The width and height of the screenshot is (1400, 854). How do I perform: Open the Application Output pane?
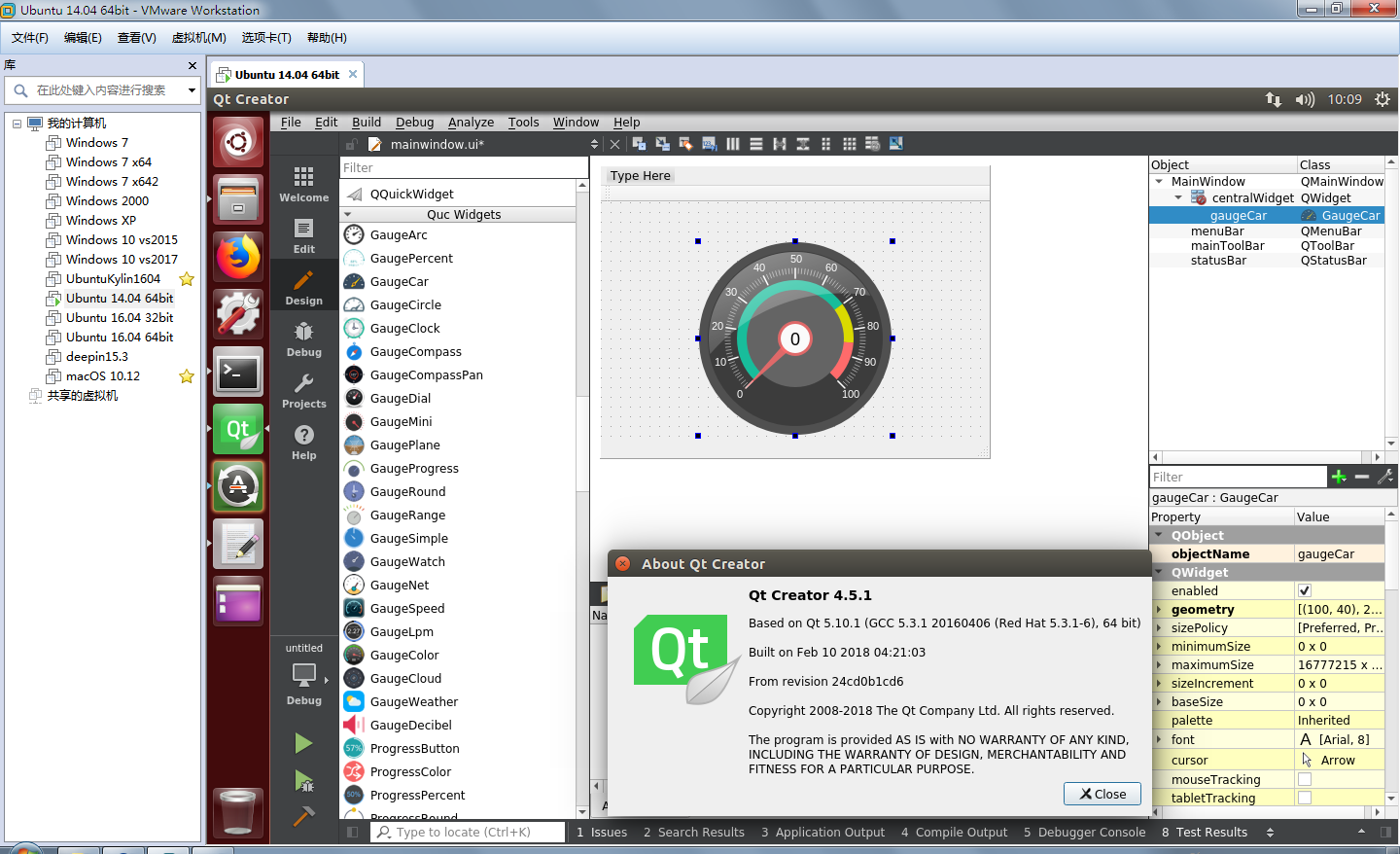822,833
